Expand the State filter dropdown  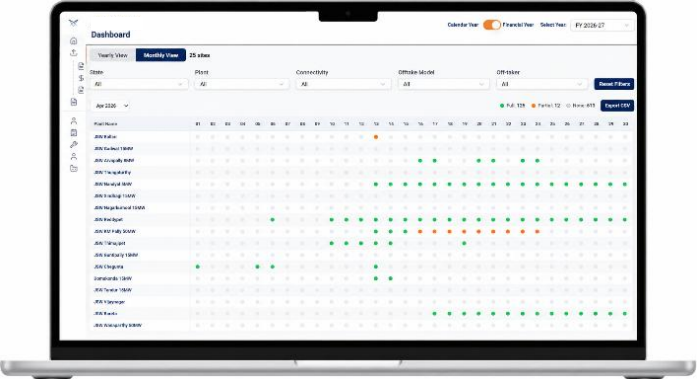pyautogui.click(x=139, y=84)
